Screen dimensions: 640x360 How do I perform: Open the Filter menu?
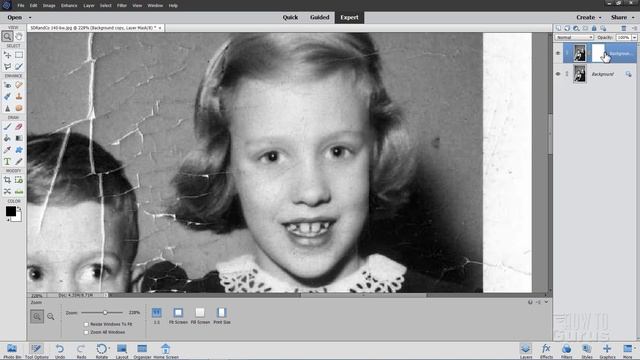pyautogui.click(x=122, y=6)
